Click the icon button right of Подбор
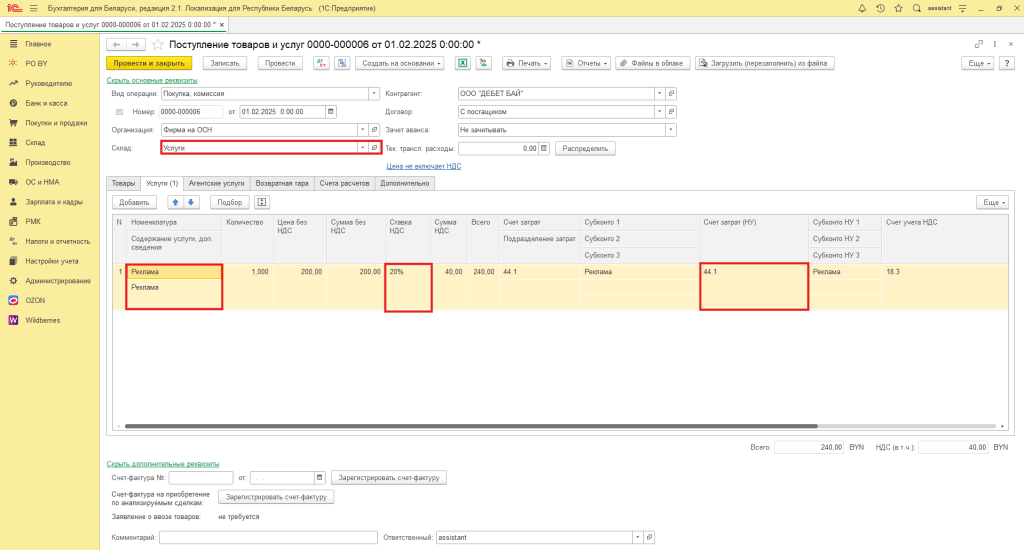1024x550 pixels. [x=262, y=202]
